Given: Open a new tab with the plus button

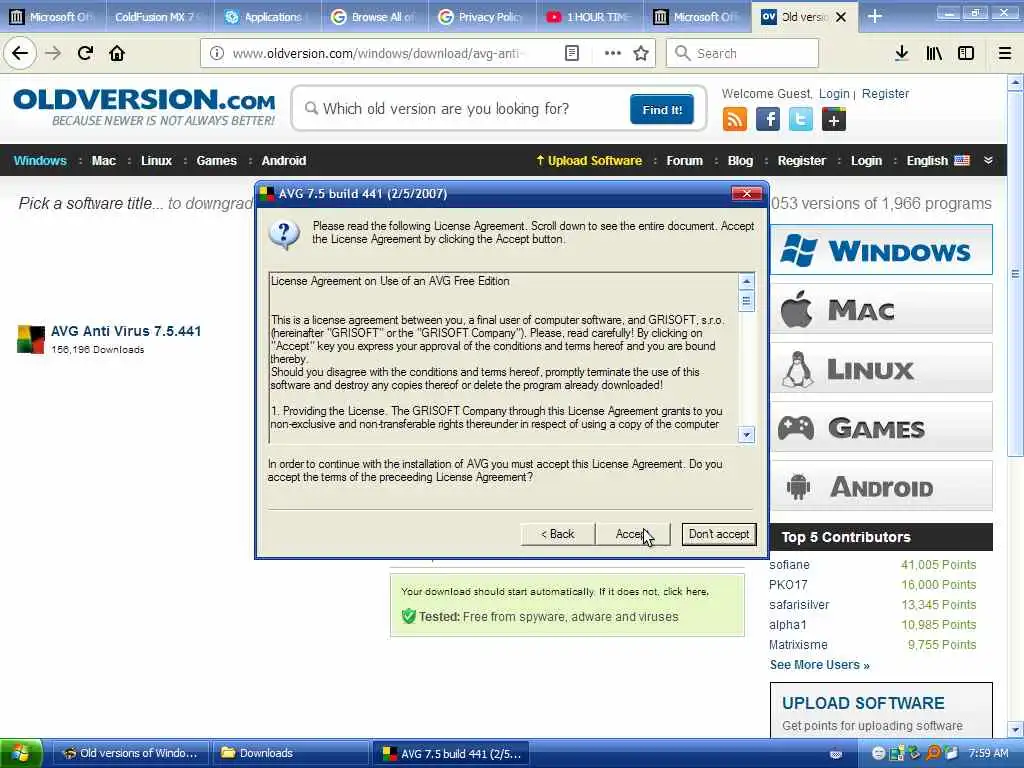Looking at the screenshot, I should 875,16.
